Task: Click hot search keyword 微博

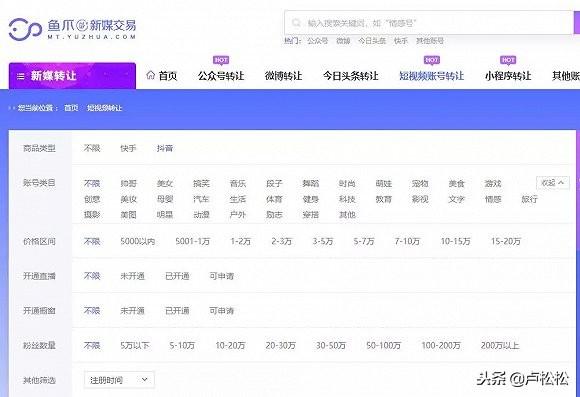Action: [343, 41]
